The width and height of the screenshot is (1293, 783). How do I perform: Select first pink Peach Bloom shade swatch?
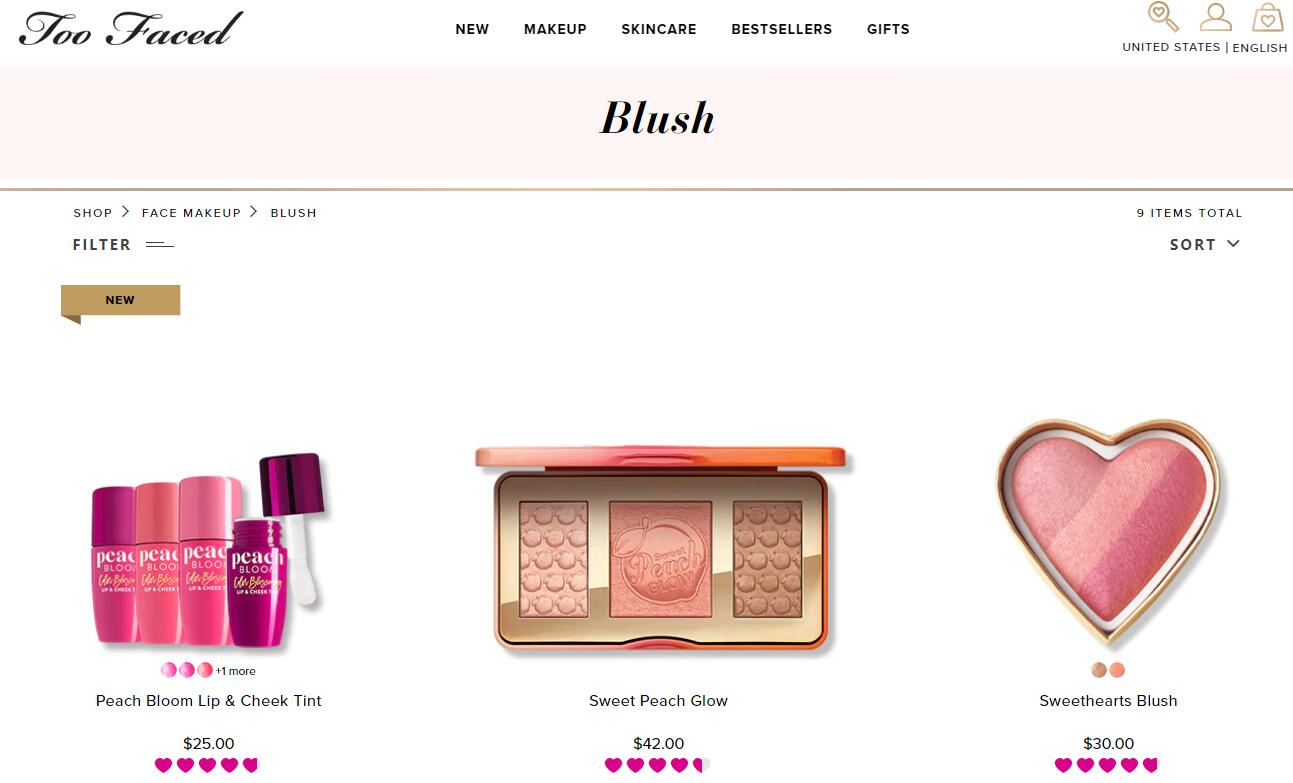[x=169, y=670]
